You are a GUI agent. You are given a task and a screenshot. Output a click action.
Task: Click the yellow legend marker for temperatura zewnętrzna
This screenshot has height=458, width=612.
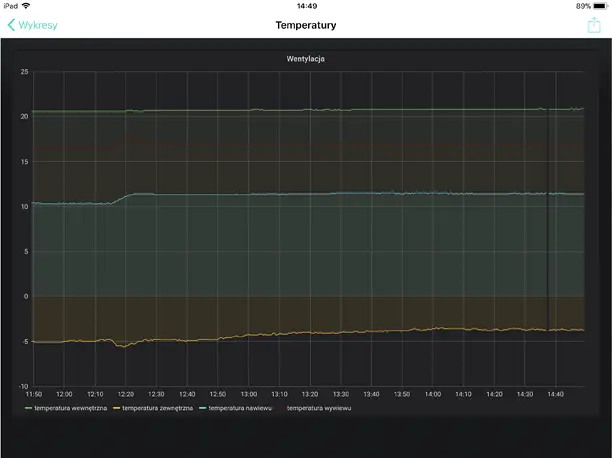coord(116,408)
